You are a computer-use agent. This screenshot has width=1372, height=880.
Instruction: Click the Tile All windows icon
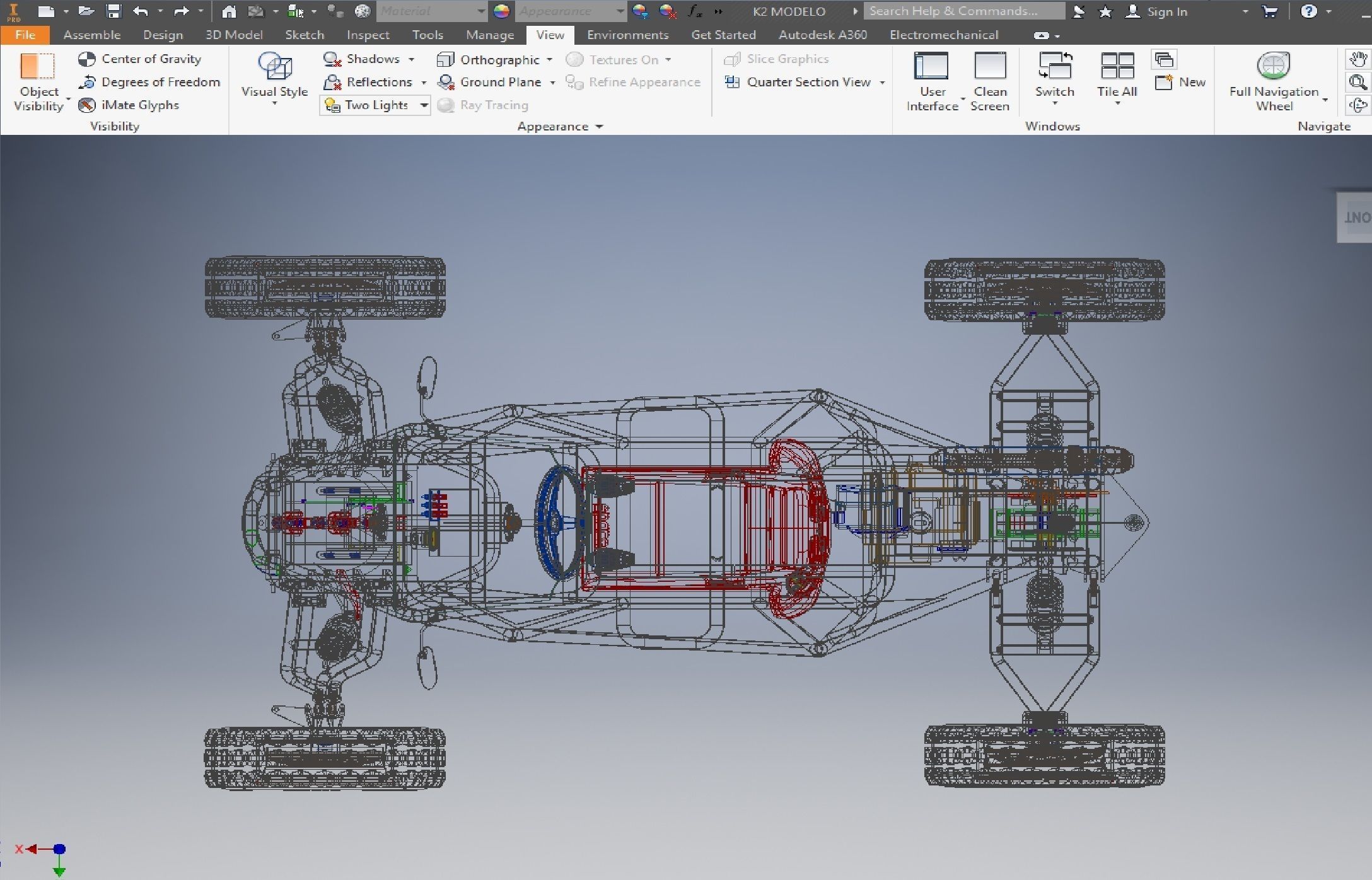1117,66
